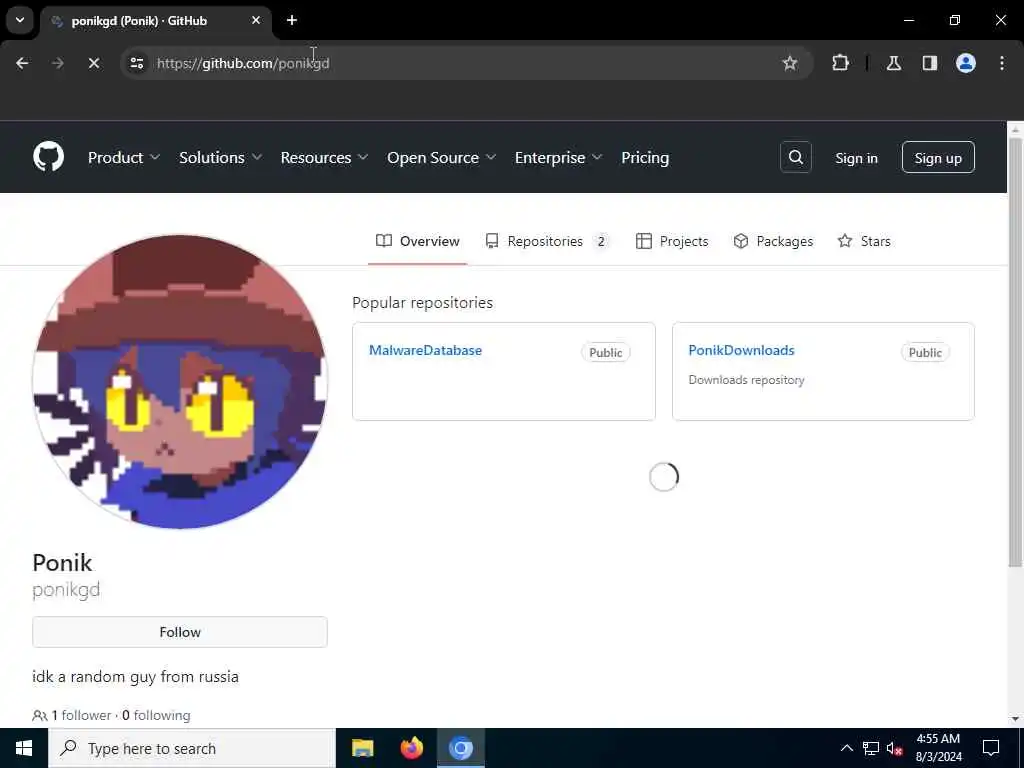View site information icon in address bar
Screen dimensions: 1024x768
tap(136, 63)
